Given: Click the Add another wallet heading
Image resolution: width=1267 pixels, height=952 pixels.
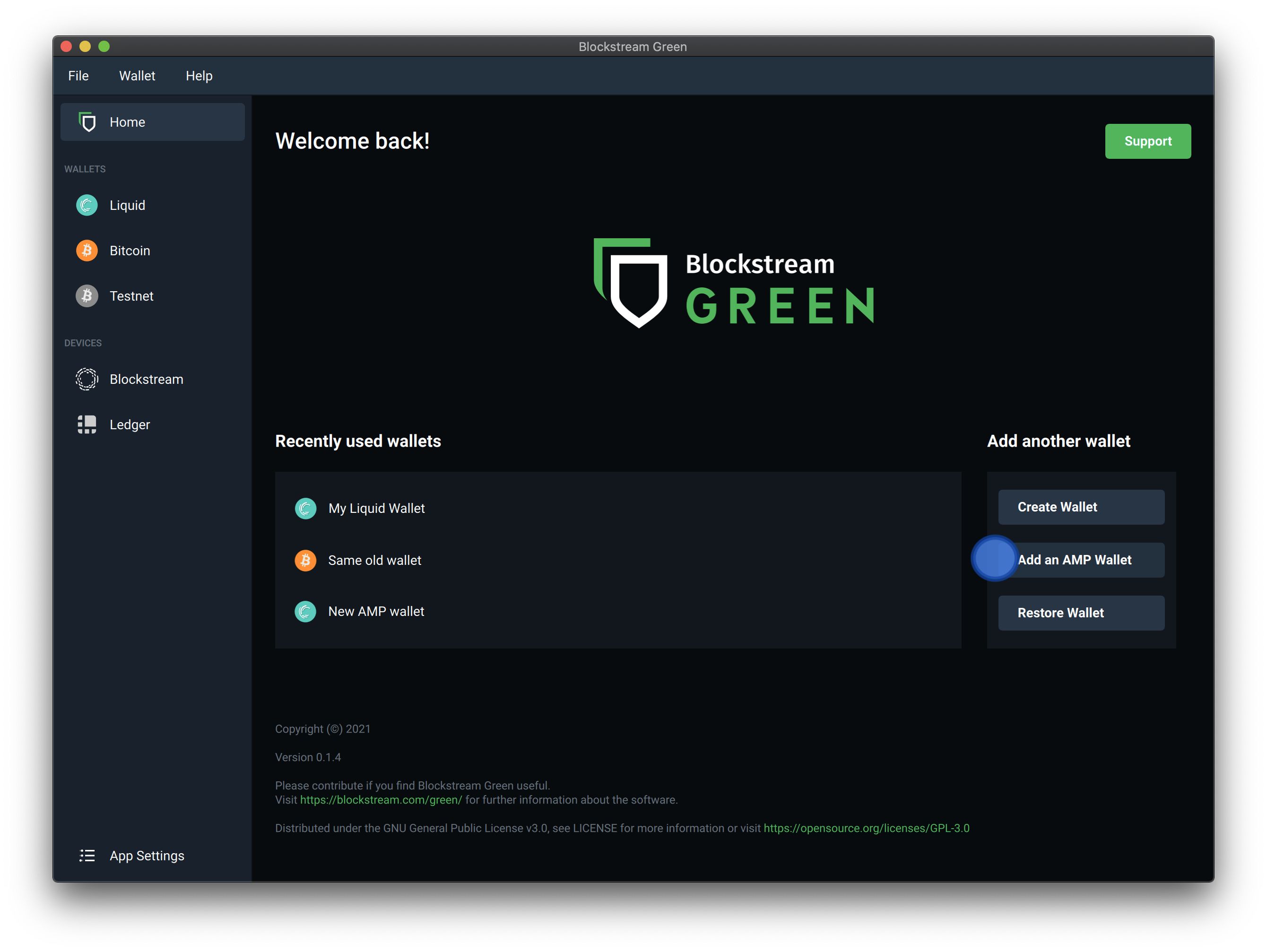Looking at the screenshot, I should (1059, 441).
